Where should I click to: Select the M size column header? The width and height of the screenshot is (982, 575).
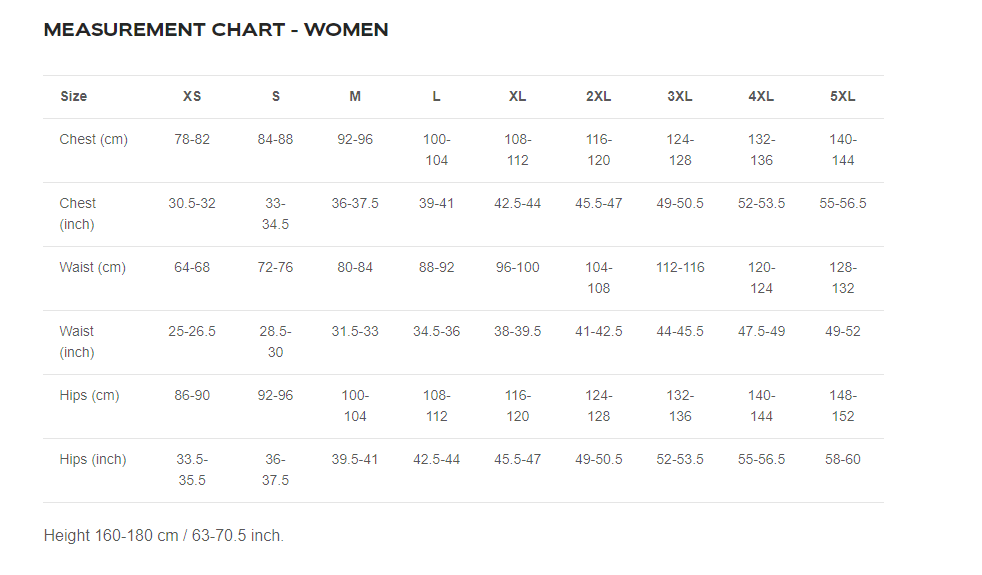click(355, 97)
